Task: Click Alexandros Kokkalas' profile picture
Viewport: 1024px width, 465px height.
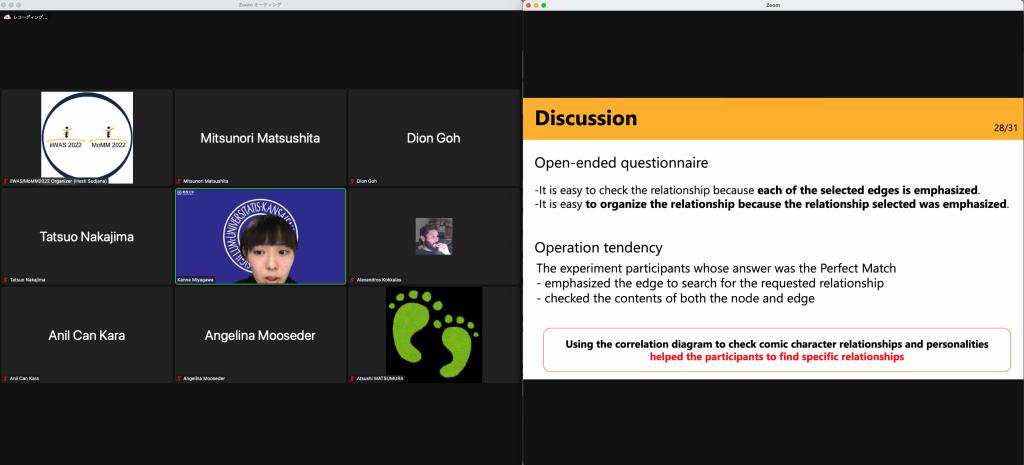Action: 434,236
